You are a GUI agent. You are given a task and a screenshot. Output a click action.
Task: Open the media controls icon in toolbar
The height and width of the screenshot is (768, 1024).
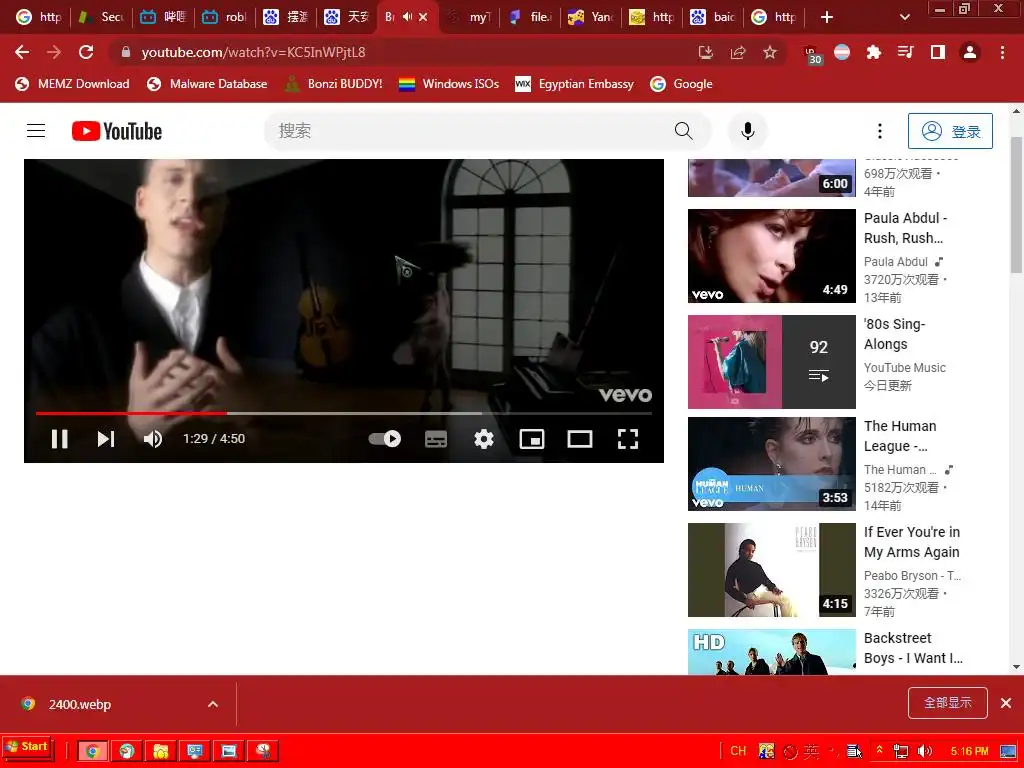pyautogui.click(x=905, y=52)
